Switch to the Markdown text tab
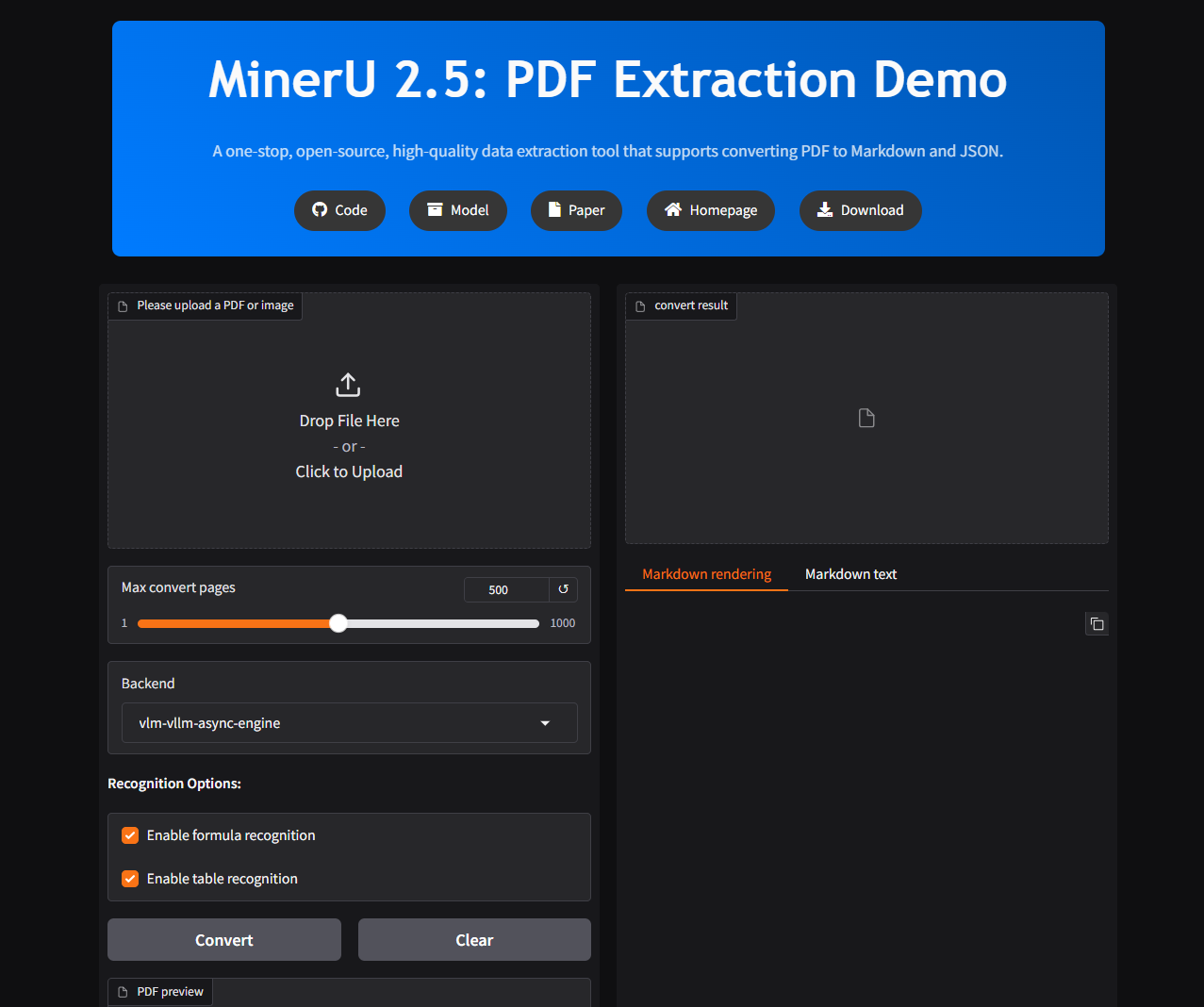The height and width of the screenshot is (1007, 1204). 850,574
